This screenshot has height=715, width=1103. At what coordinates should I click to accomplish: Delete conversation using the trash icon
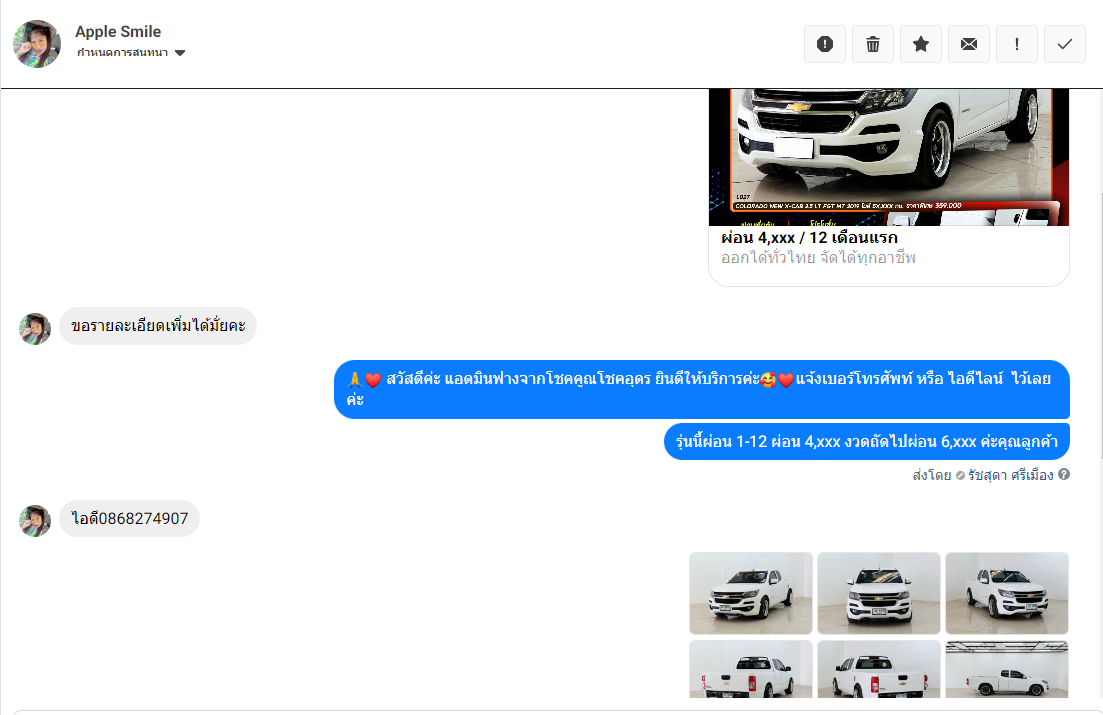[x=872, y=44]
